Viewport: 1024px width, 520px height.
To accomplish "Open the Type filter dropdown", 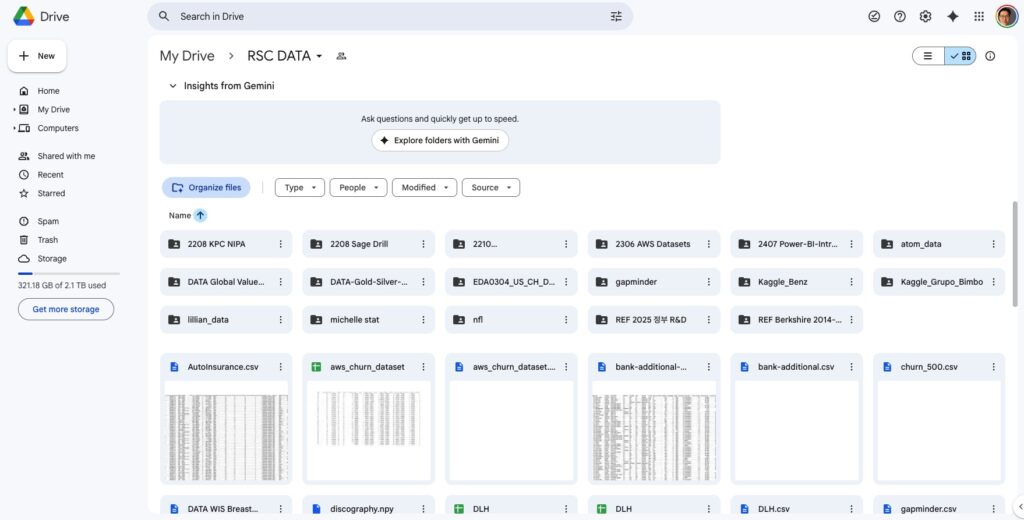I will click(x=300, y=188).
